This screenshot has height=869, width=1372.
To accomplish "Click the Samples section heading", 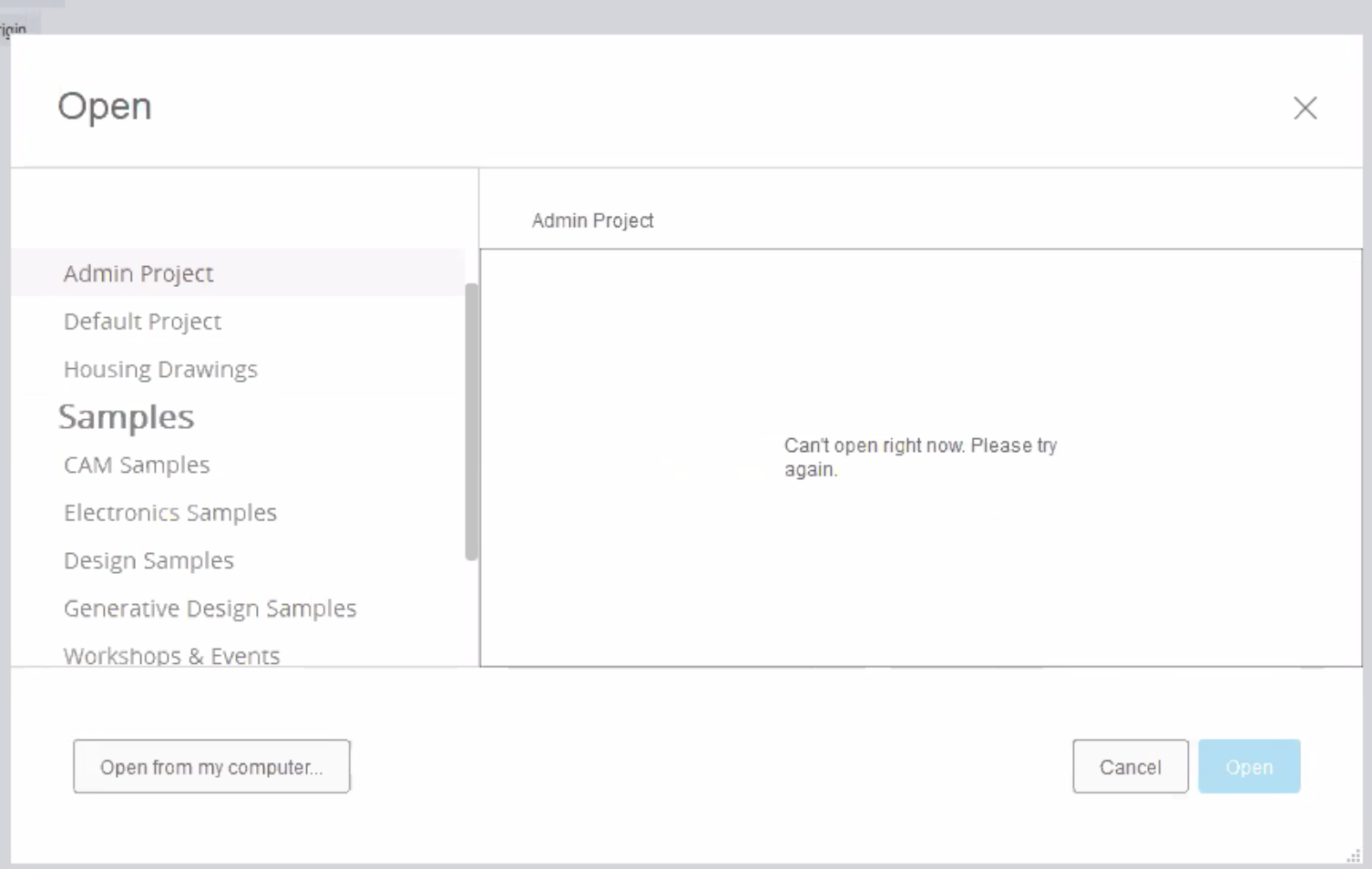I will pyautogui.click(x=126, y=417).
